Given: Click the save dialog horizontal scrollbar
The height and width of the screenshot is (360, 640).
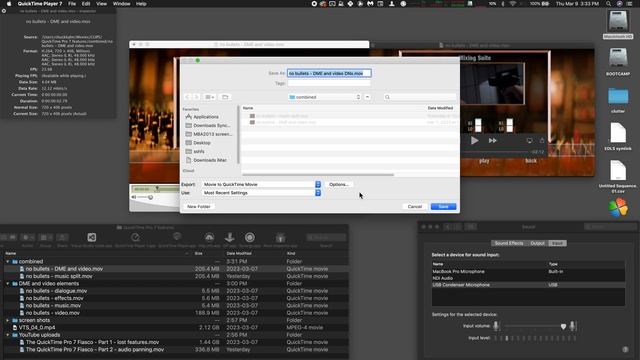Looking at the screenshot, I should coord(318,175).
